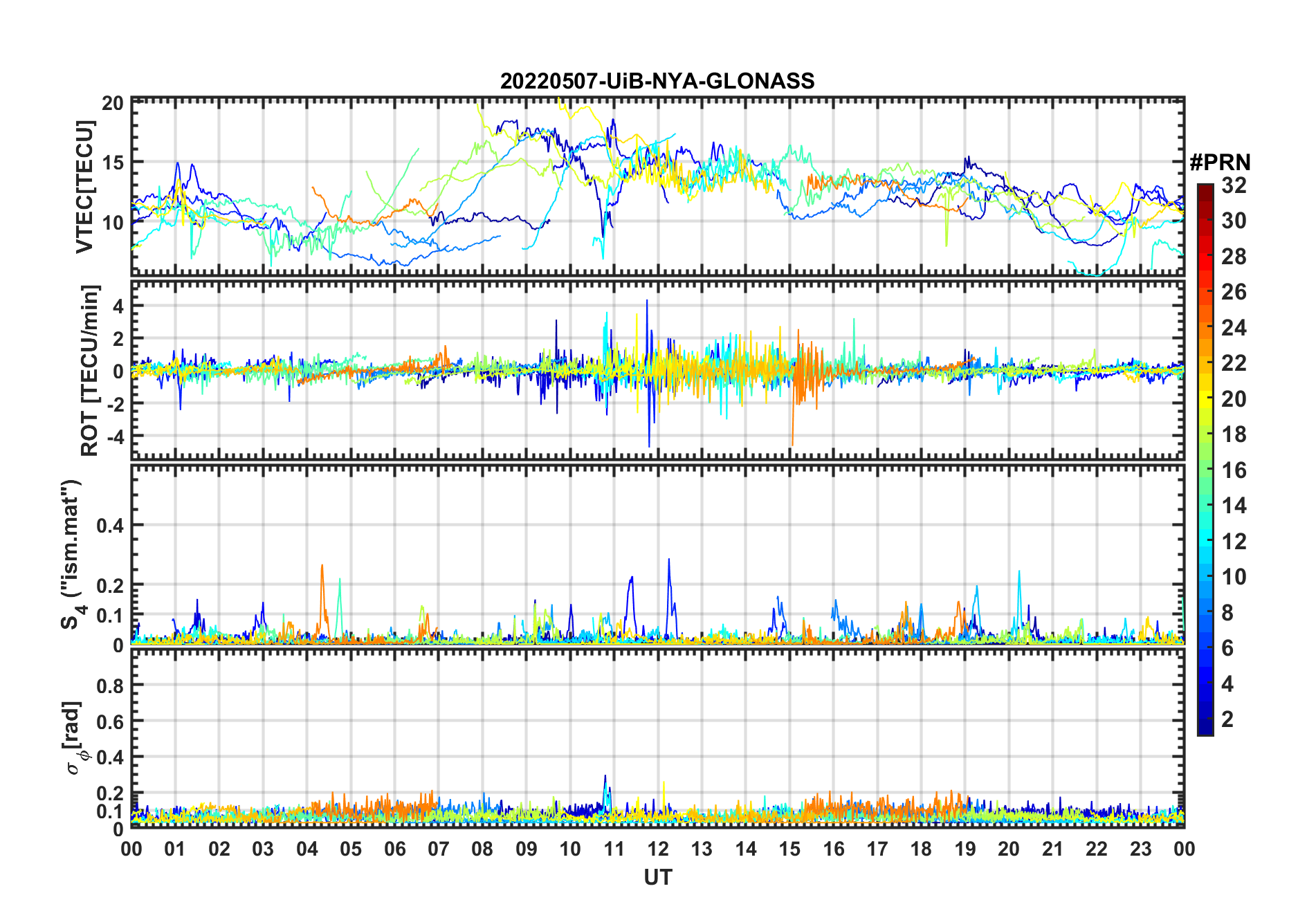Select colorbar tick label 14
The width and height of the screenshot is (1316, 920).
(x=1234, y=506)
